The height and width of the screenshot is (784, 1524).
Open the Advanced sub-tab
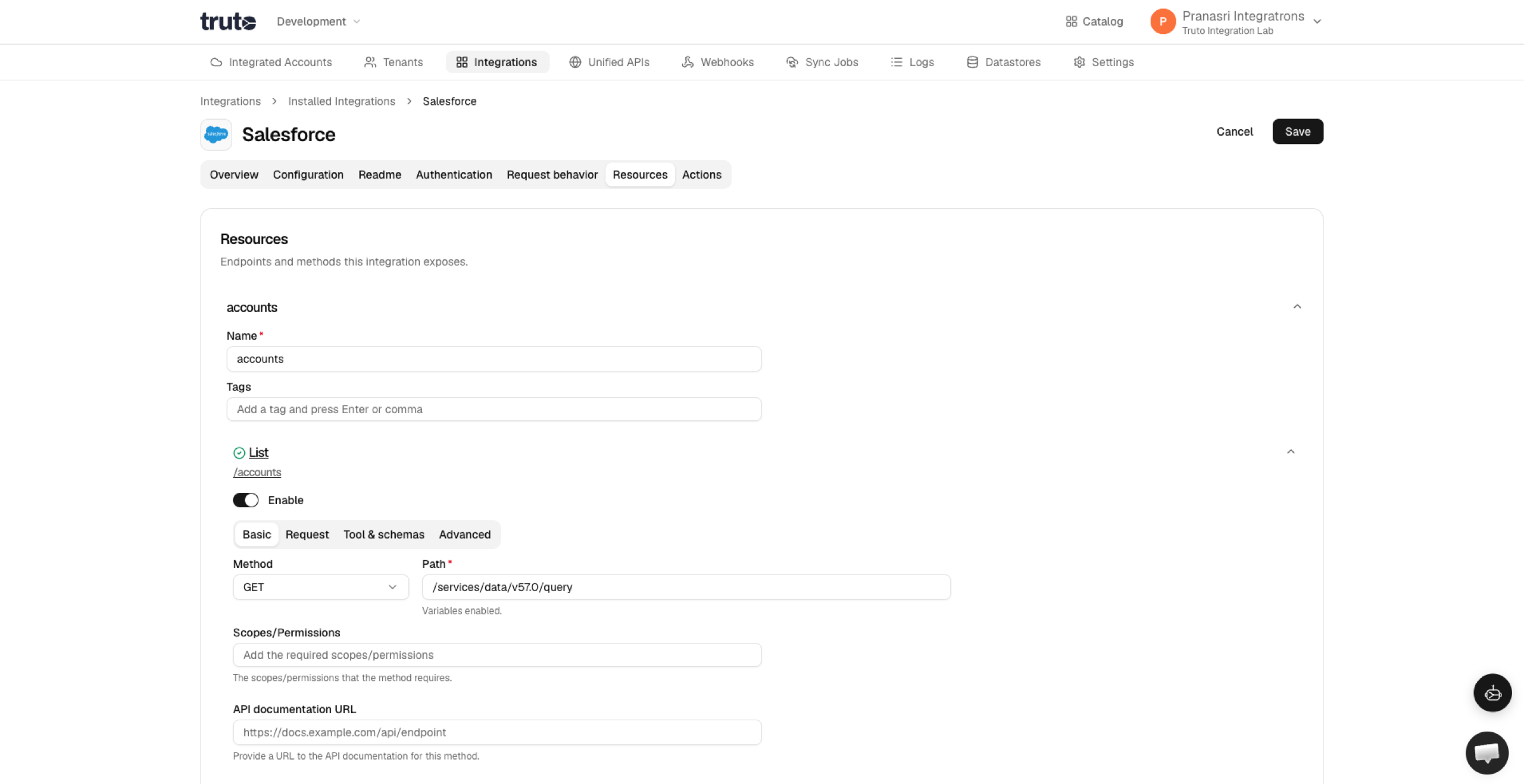465,535
